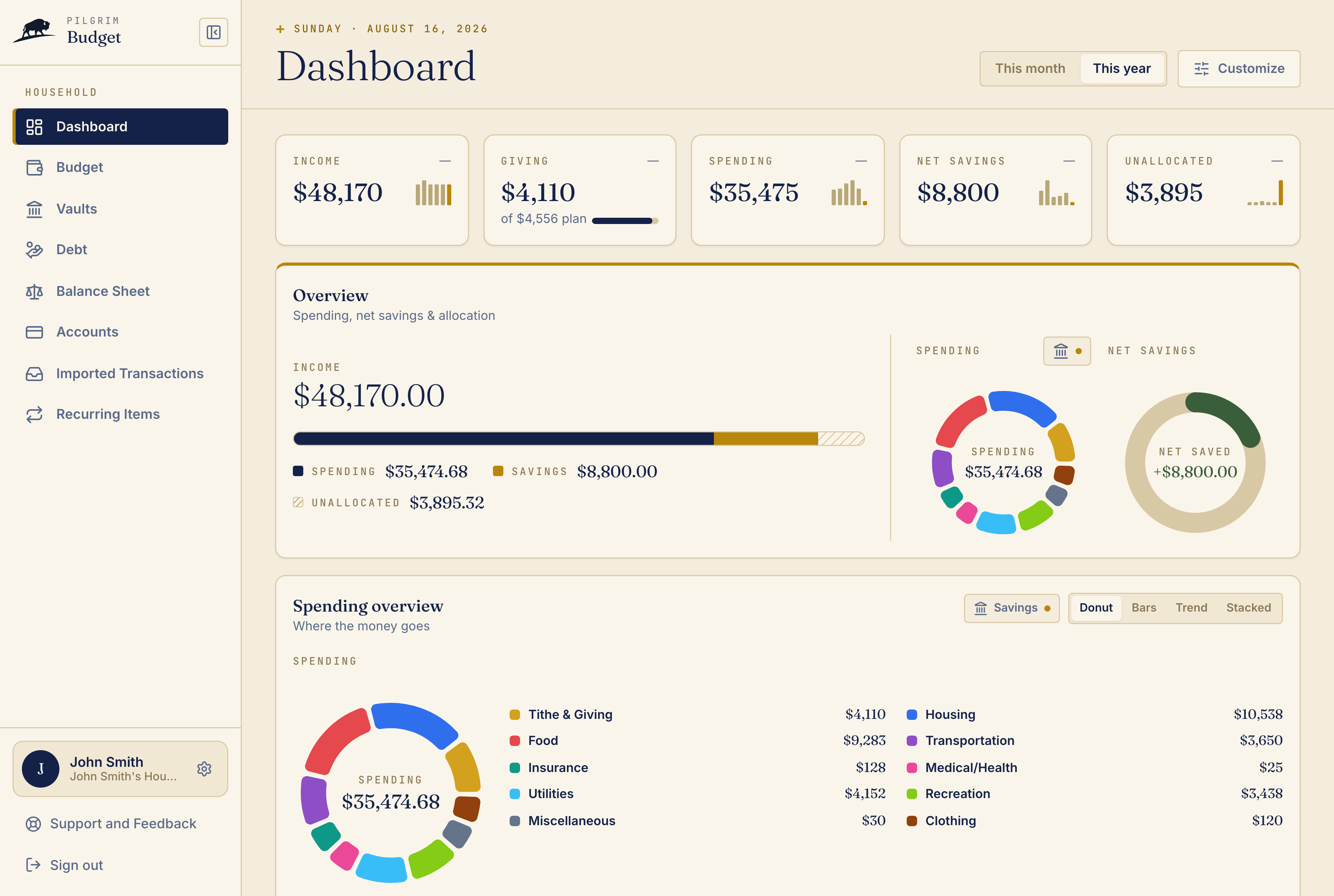1334x896 pixels.
Task: Click the plus icon before the date
Action: (280, 29)
